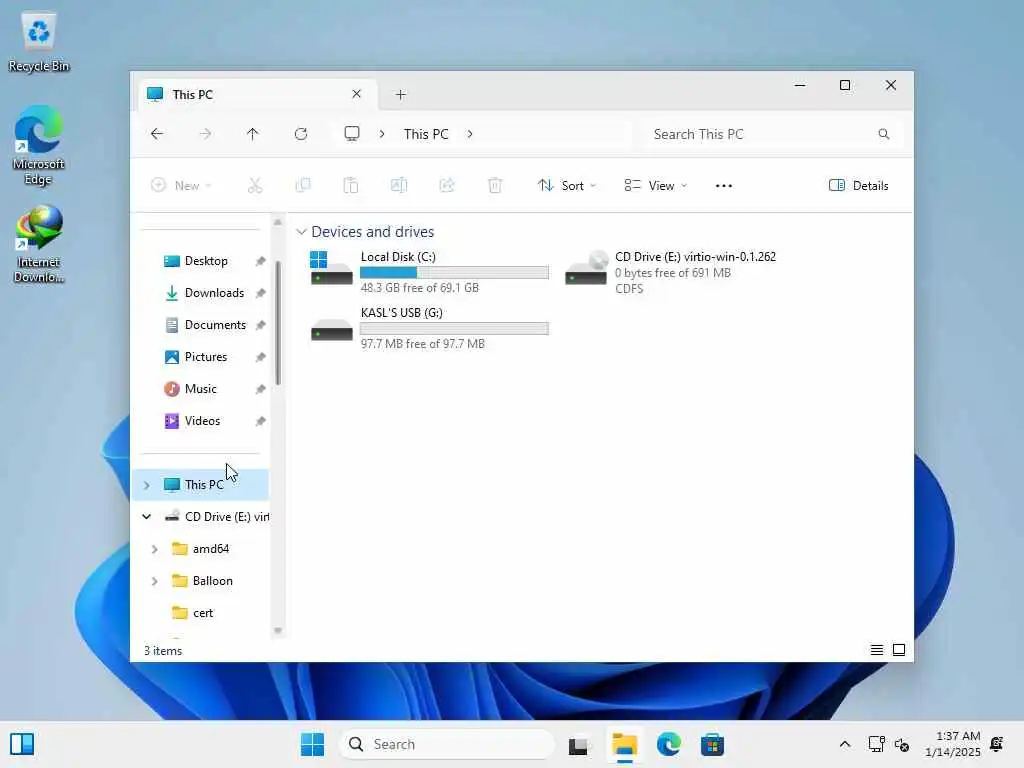The image size is (1024, 768).
Task: Click the search magnifier icon
Action: pyautogui.click(x=884, y=134)
